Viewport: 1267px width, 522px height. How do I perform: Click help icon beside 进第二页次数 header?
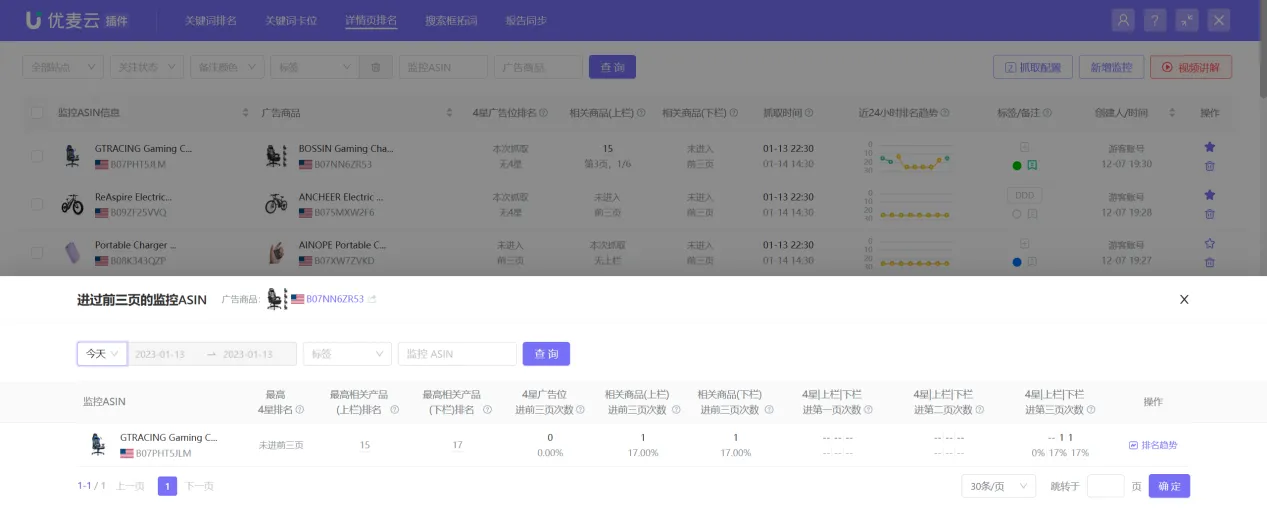pyautogui.click(x=981, y=410)
